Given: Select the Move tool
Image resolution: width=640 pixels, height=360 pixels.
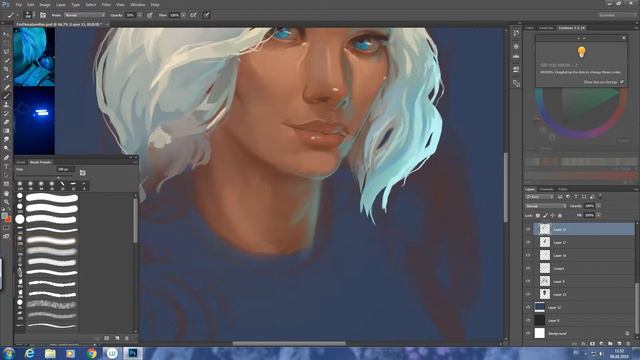Looking at the screenshot, I should 6,34.
